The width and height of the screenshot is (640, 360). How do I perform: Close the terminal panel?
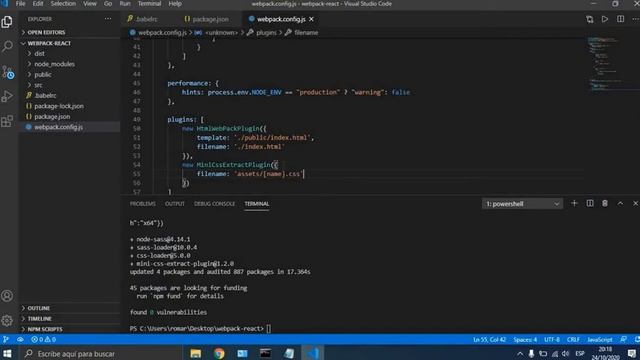[635, 203]
